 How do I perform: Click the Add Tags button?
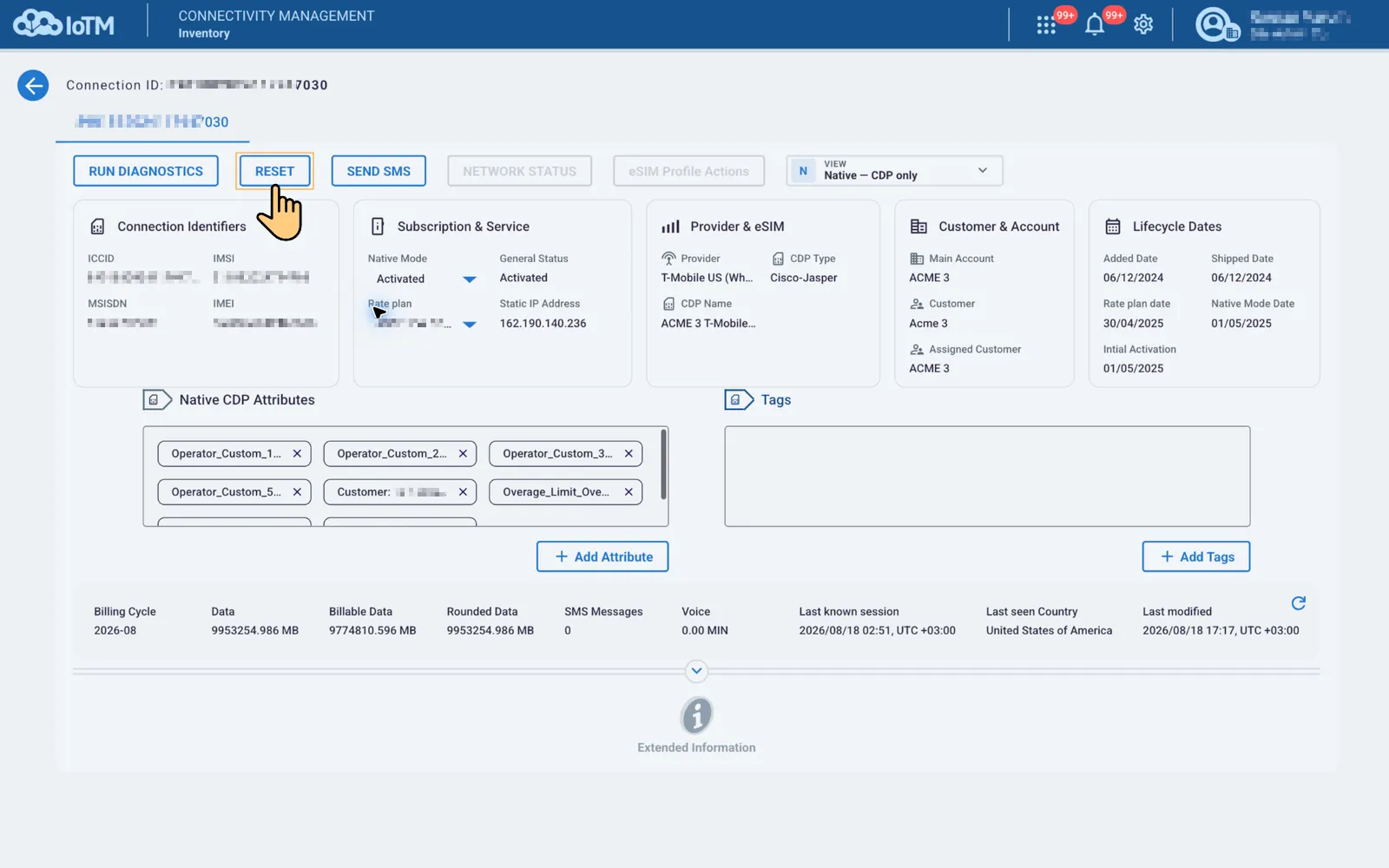(x=1196, y=557)
